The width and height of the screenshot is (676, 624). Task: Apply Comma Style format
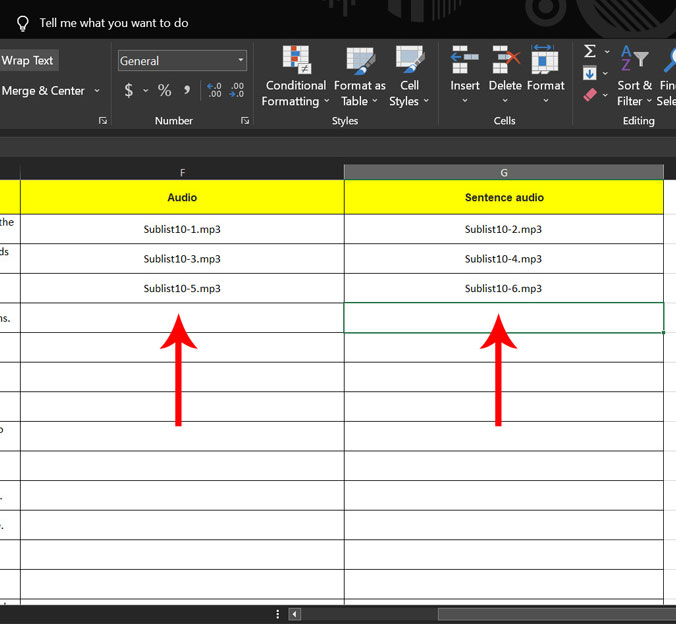point(187,91)
